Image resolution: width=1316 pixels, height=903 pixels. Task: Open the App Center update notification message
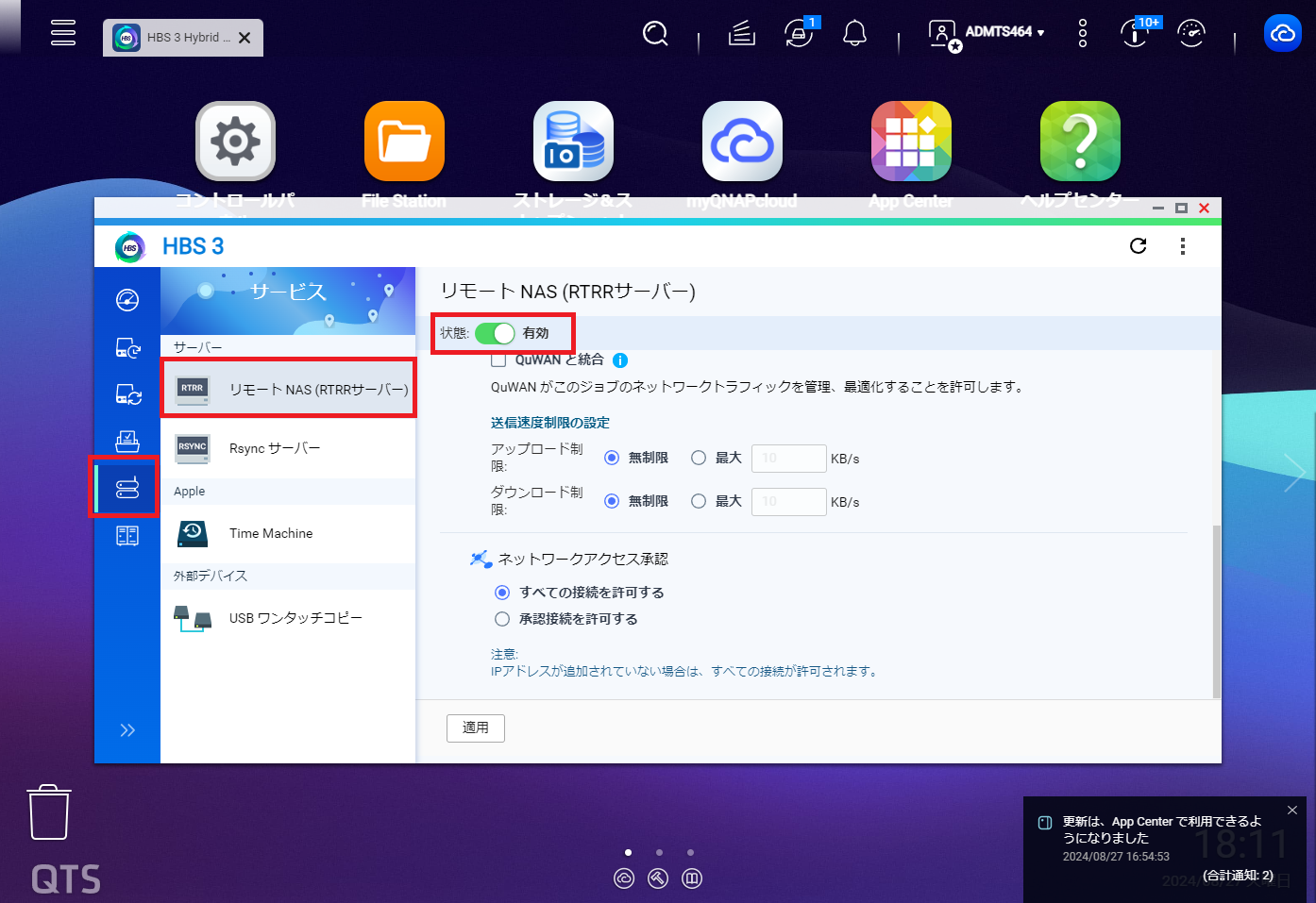pos(1162,829)
